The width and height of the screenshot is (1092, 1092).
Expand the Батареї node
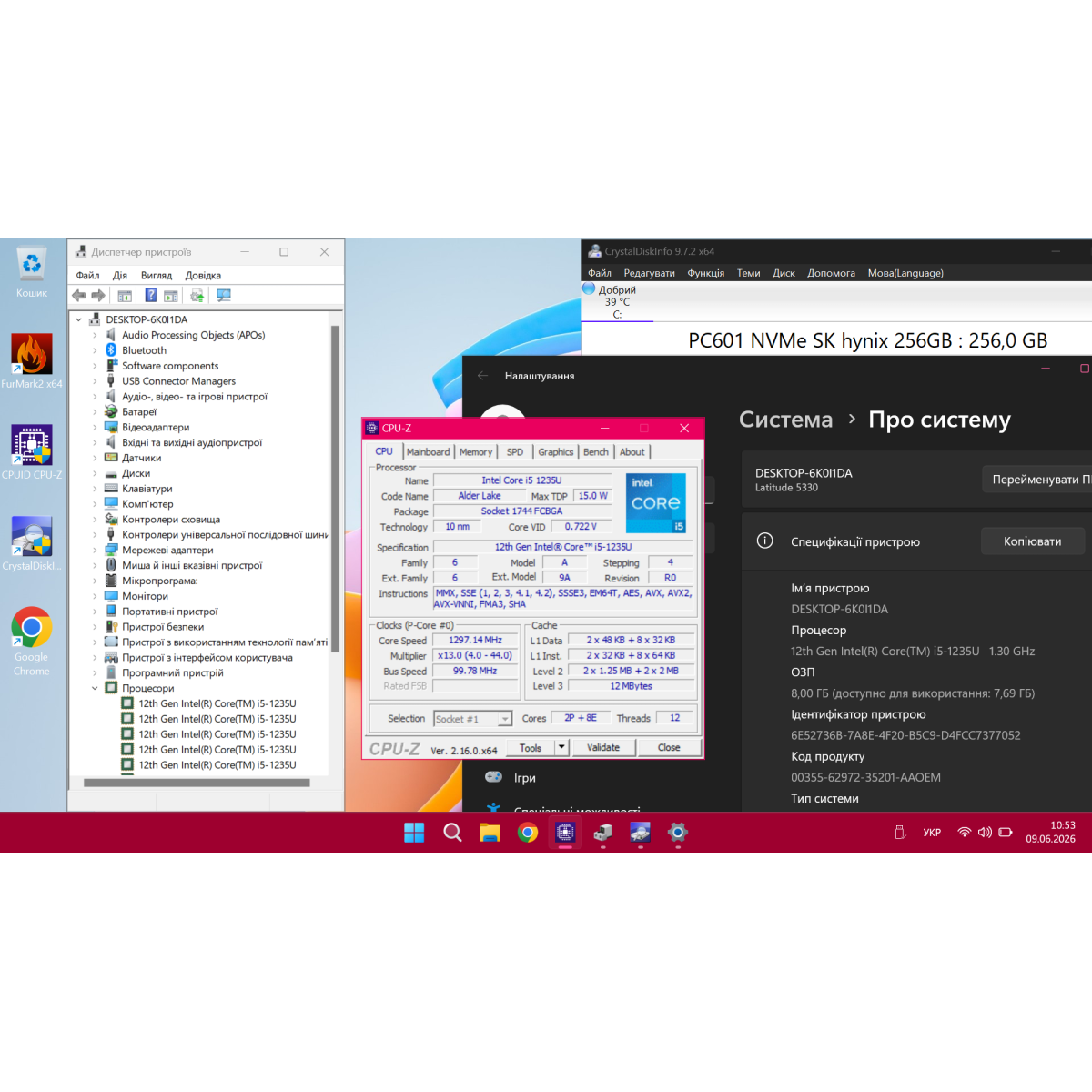pyautogui.click(x=95, y=412)
